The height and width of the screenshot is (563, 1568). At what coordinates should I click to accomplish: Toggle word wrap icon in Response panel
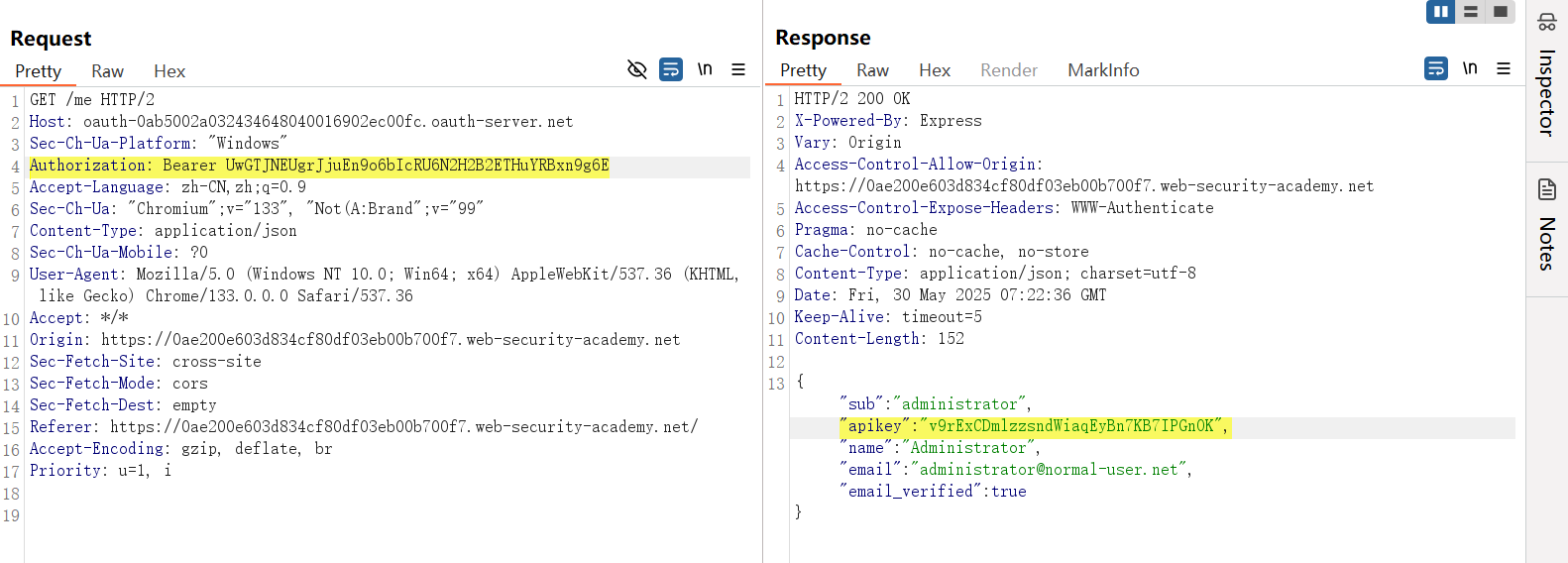pyautogui.click(x=1436, y=68)
